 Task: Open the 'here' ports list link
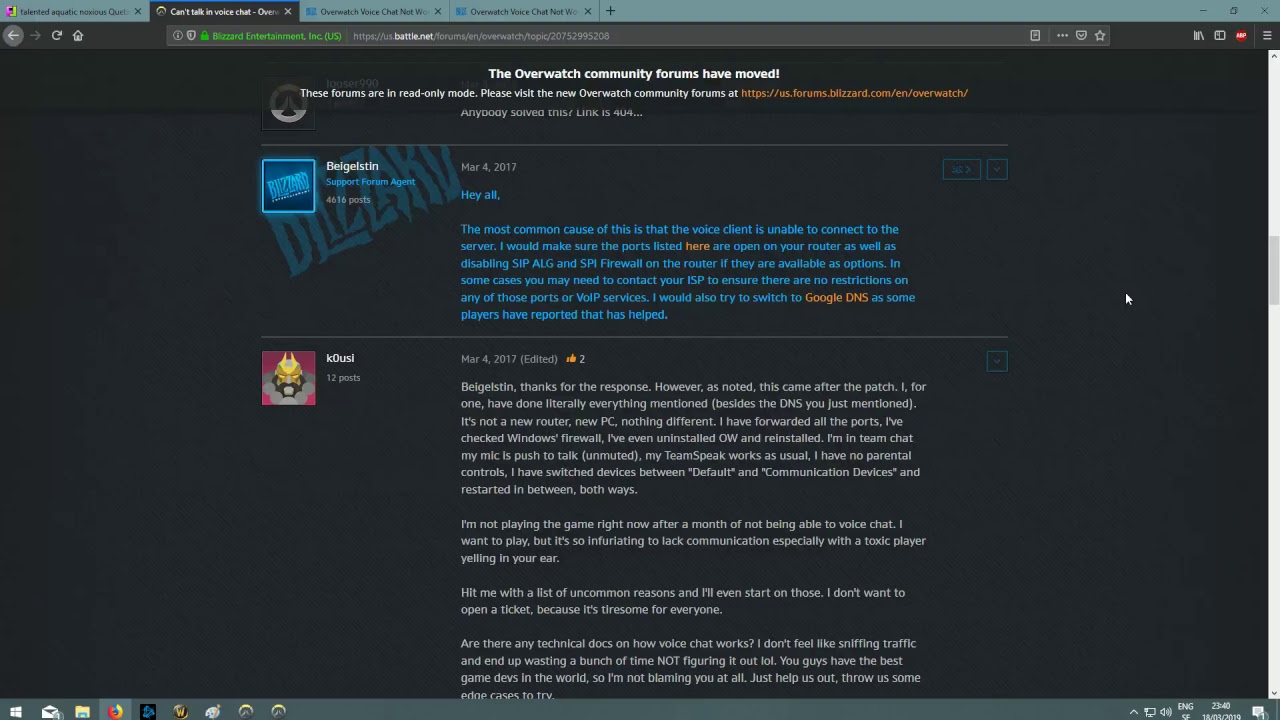[x=697, y=246]
